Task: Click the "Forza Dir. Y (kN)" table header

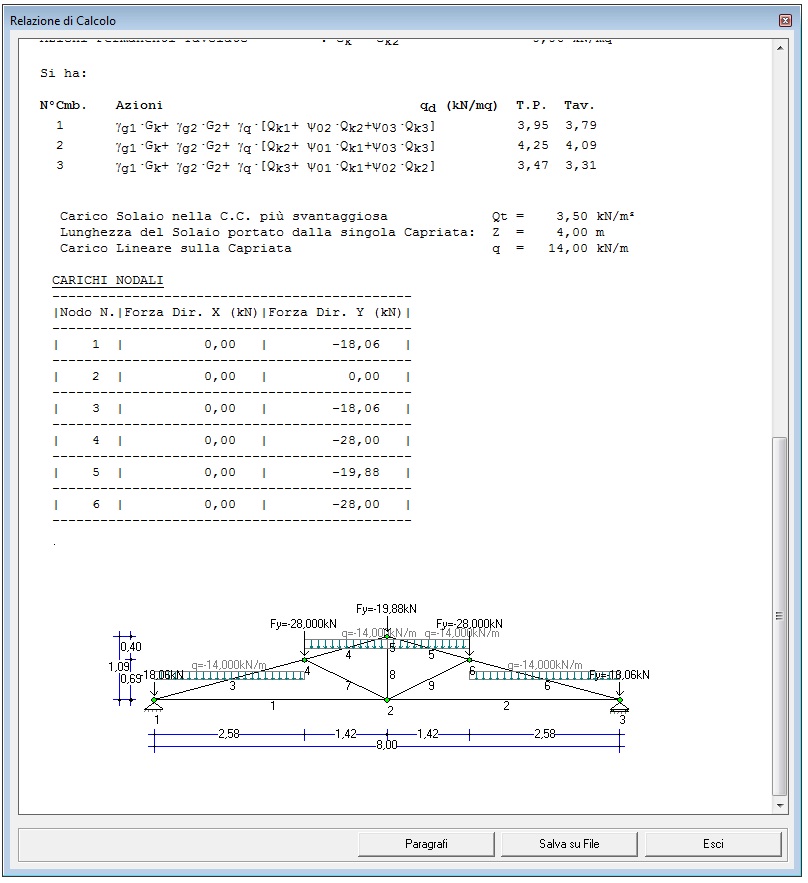Action: tap(335, 312)
